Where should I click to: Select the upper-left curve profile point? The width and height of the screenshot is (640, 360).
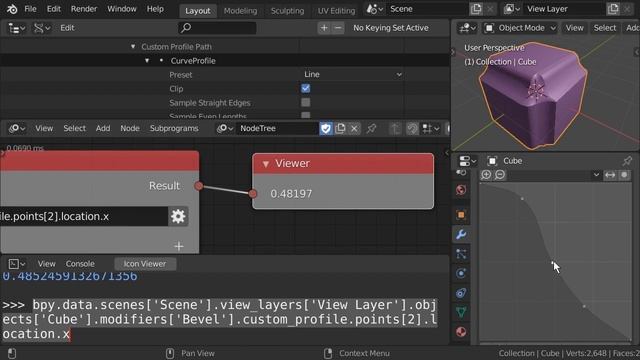tap(522, 199)
